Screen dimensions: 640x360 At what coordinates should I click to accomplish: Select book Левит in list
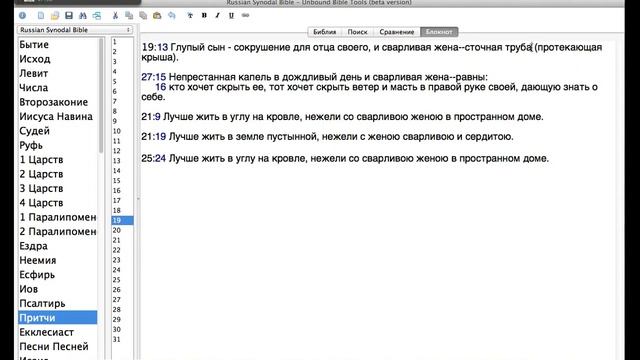pos(58,73)
